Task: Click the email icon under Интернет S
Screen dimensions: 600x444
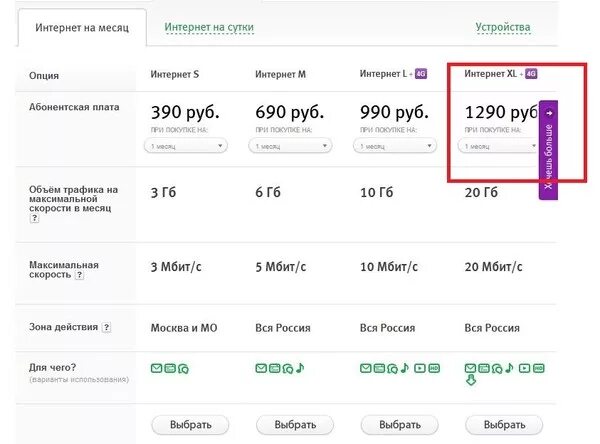Action: pos(156,368)
